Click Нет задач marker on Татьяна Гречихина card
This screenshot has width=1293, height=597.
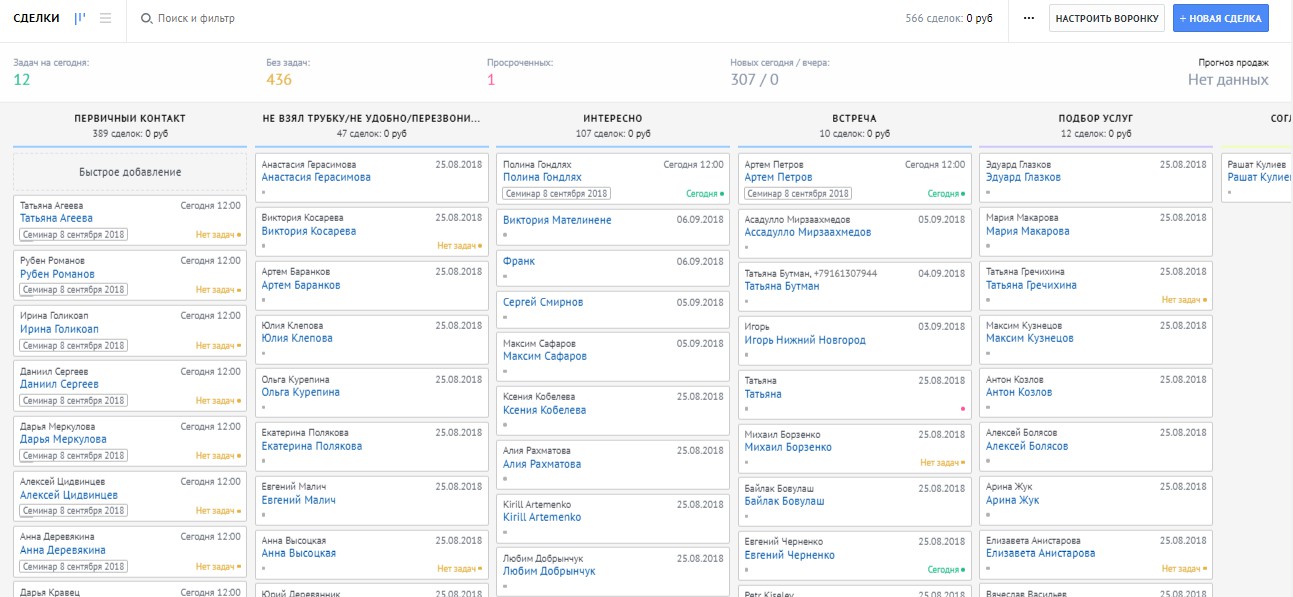click(x=1184, y=299)
